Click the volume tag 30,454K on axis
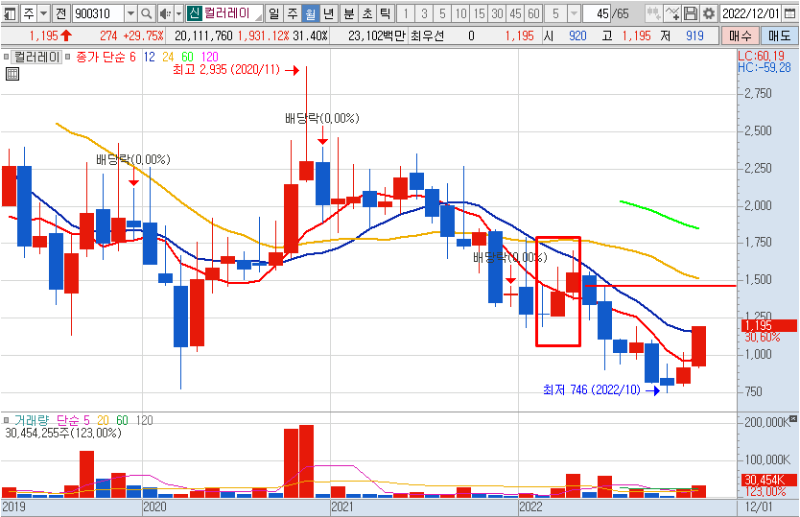This screenshot has height=517, width=800. 769,480
